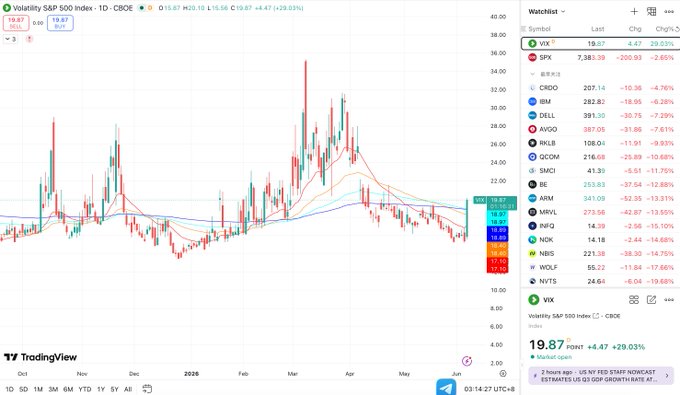Select the WOLF row in watchlist

[x=600, y=268]
